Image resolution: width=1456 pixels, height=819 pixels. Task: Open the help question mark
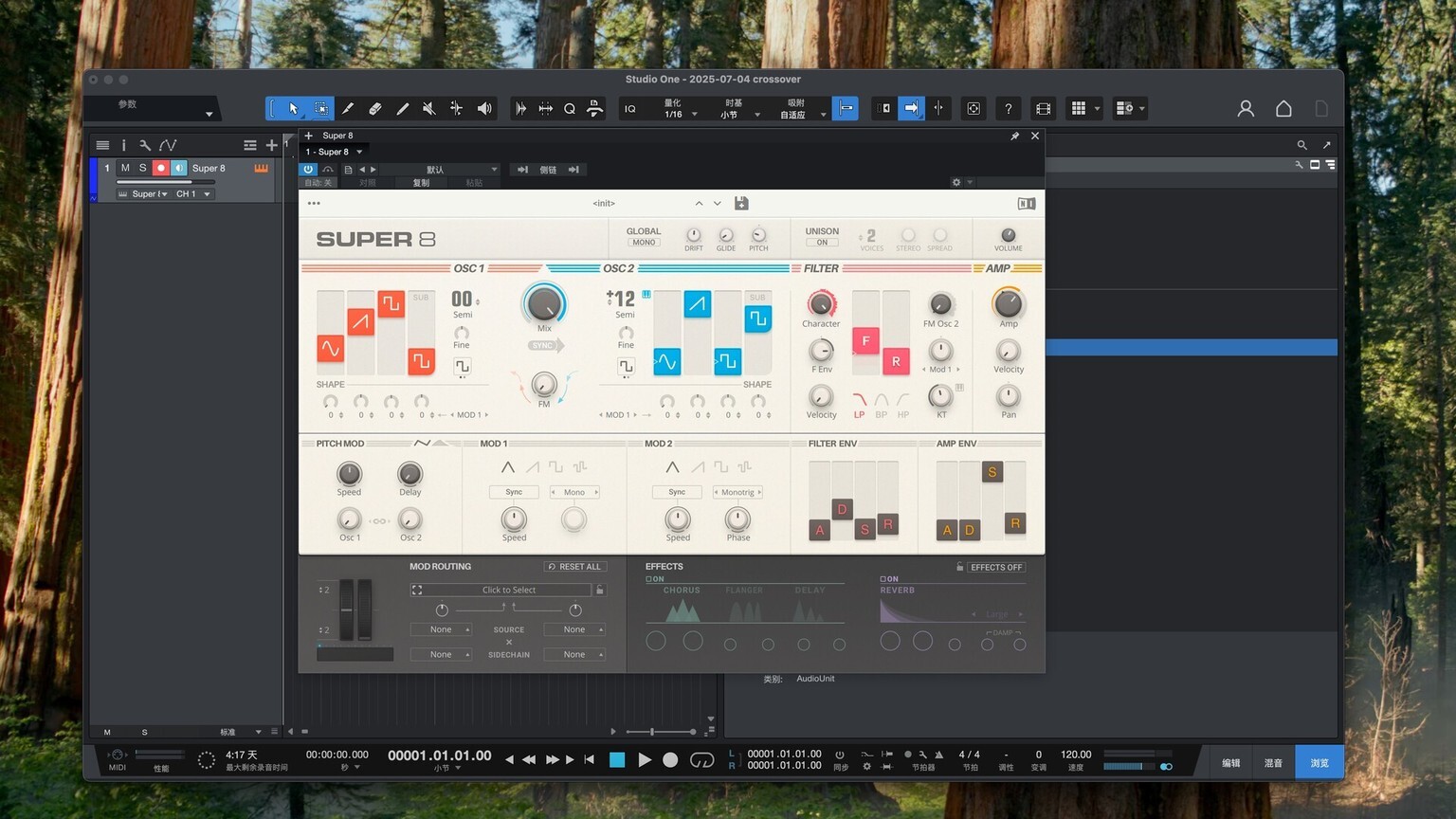[x=1009, y=109]
